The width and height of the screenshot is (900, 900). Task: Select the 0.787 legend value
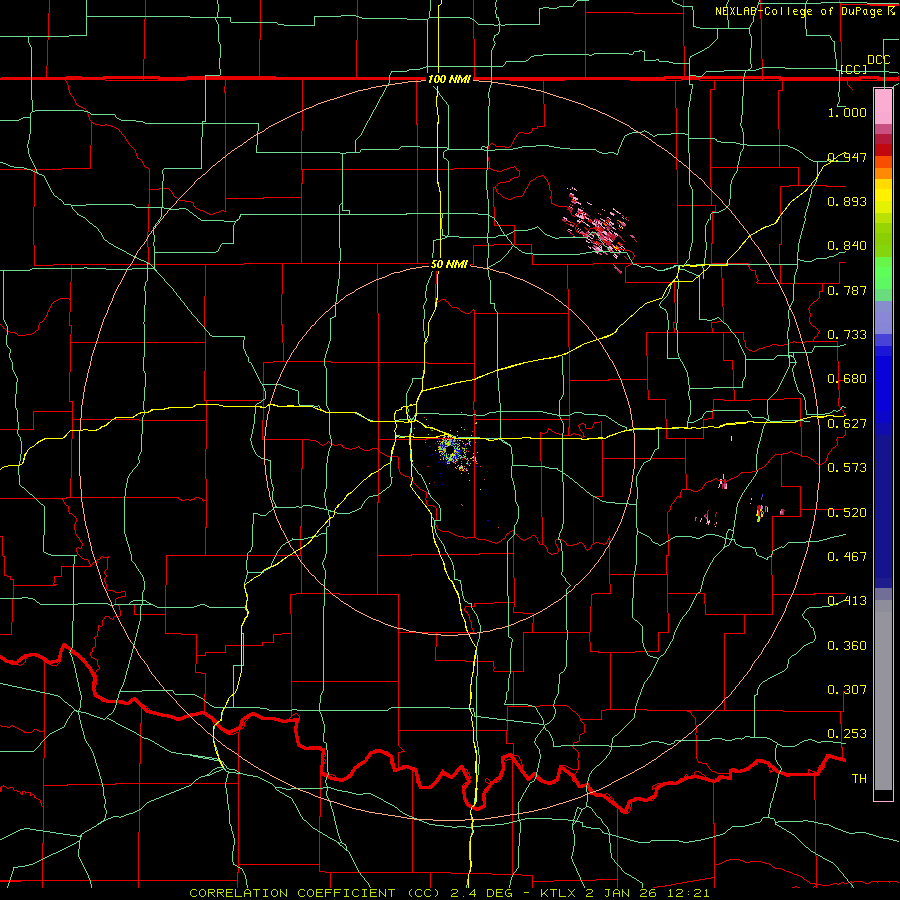tap(847, 290)
